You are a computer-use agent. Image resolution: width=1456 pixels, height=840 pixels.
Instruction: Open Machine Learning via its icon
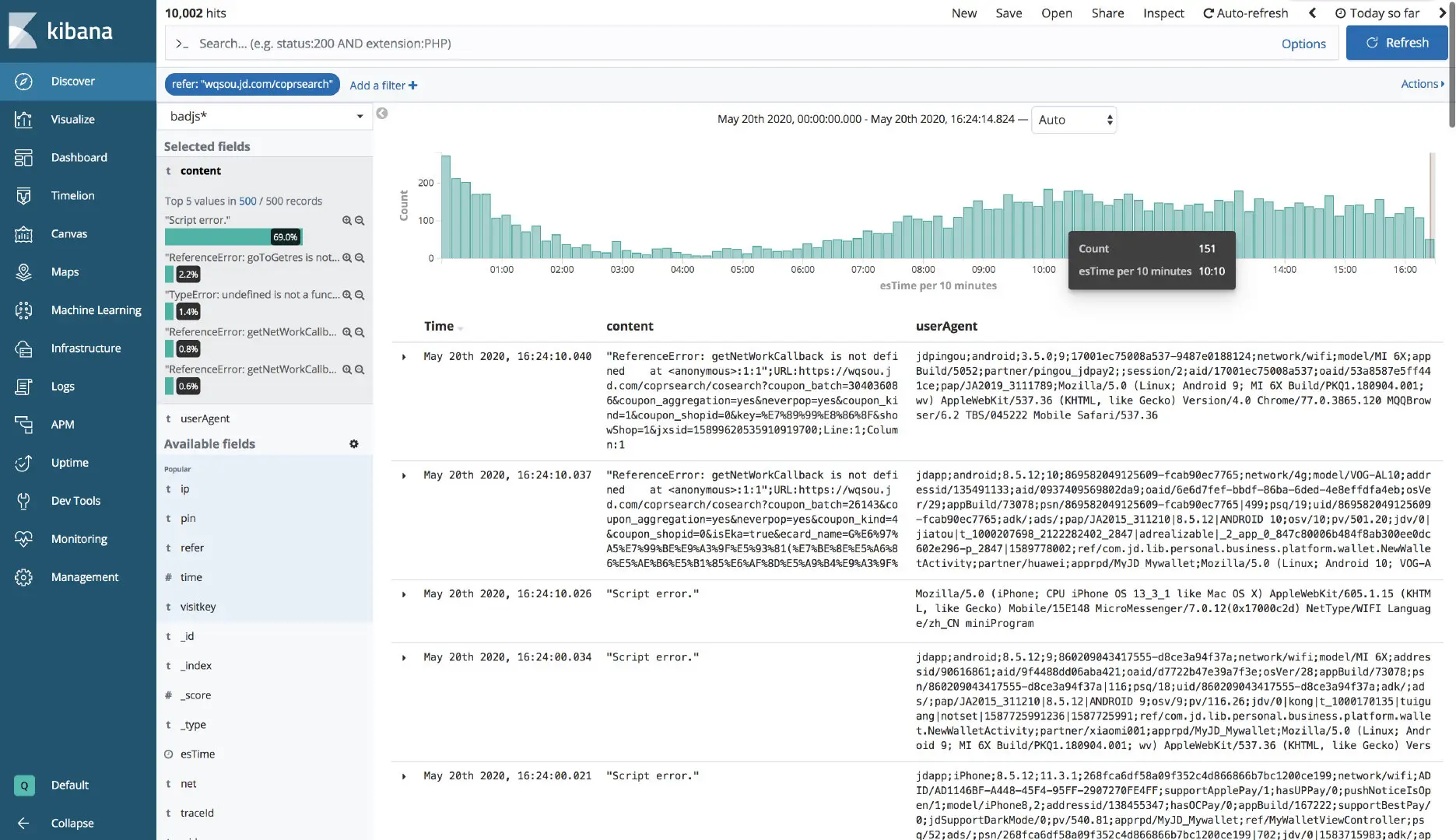tap(23, 310)
